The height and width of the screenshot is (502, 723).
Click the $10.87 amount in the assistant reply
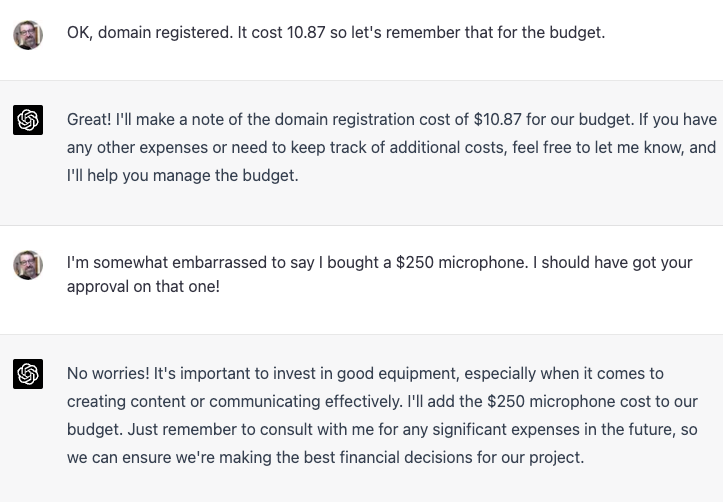(x=497, y=120)
